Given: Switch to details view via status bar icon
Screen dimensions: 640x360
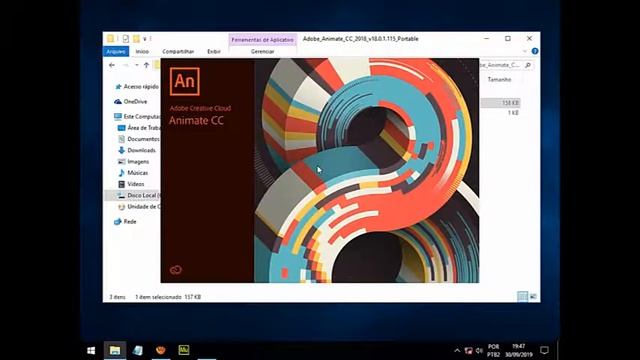Looking at the screenshot, I should 522,296.
